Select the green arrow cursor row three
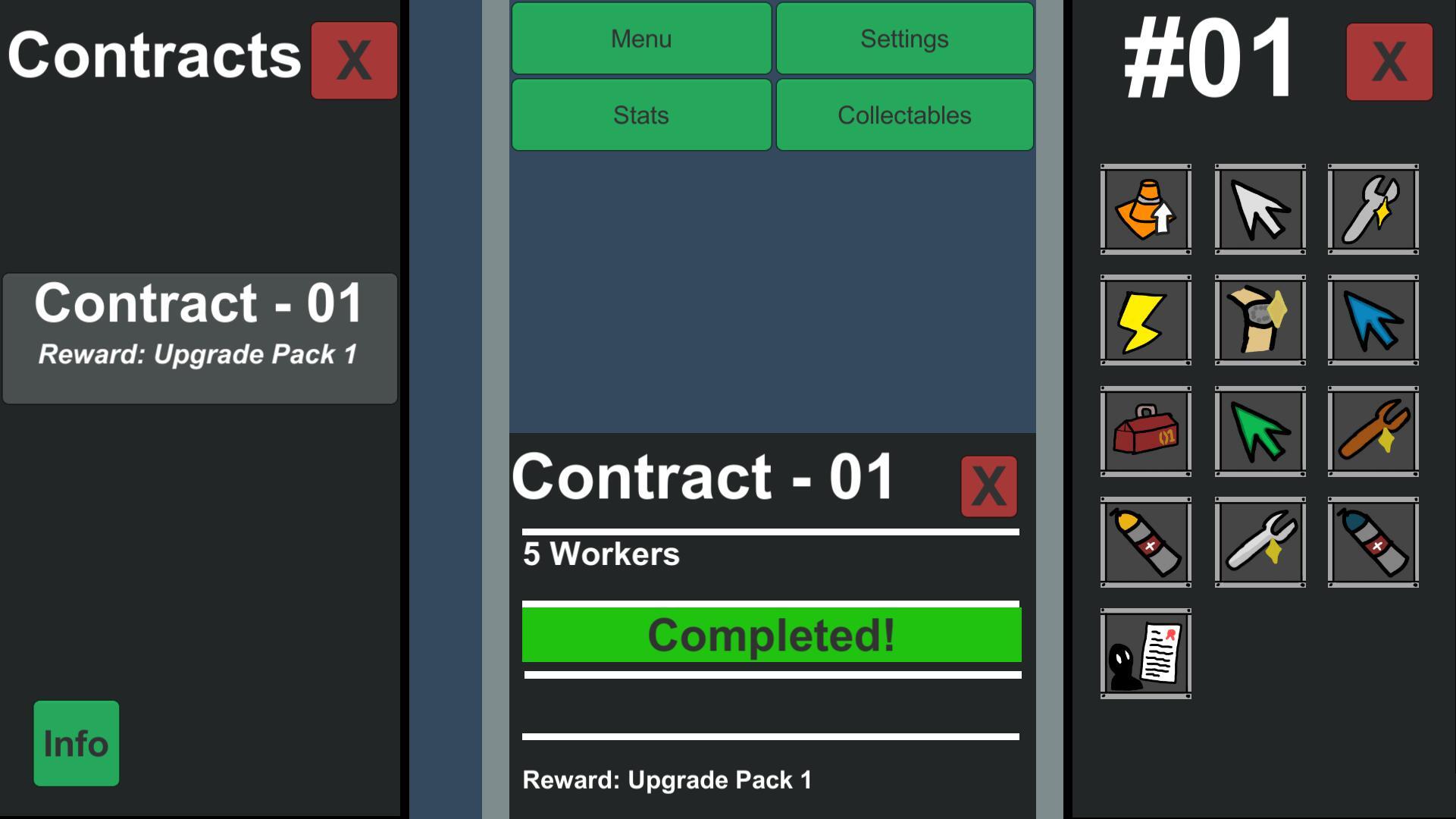This screenshot has height=819, width=1456. [1259, 431]
